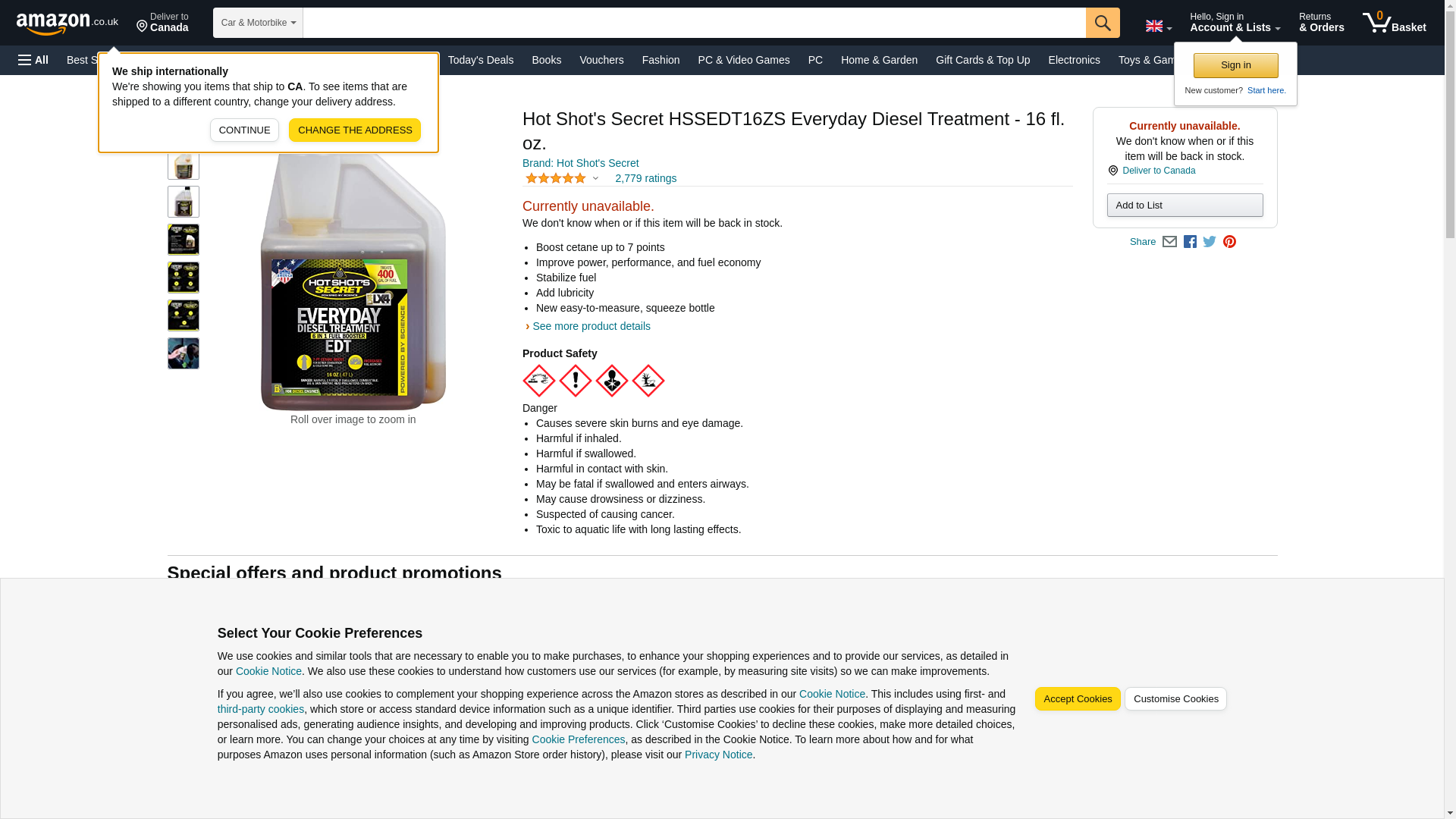Focus the Amazon search input field
The width and height of the screenshot is (1456, 819).
[x=694, y=23]
